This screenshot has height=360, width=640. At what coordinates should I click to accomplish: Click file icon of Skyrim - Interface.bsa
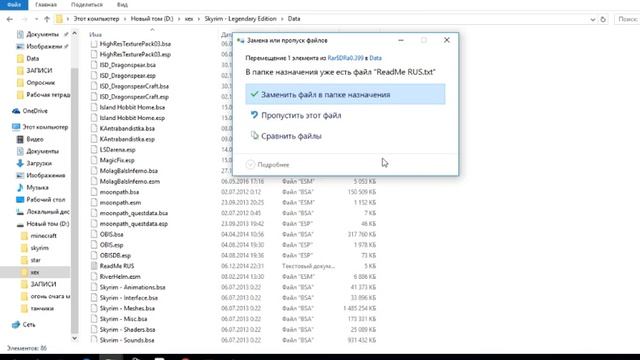[x=94, y=298]
